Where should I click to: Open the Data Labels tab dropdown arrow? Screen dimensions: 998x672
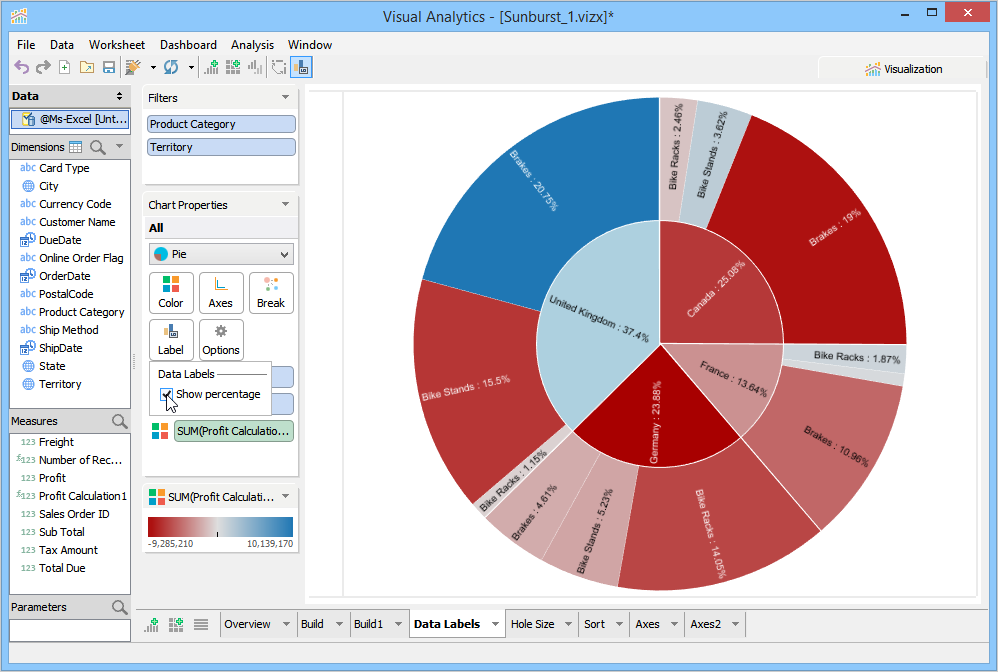[x=495, y=624]
